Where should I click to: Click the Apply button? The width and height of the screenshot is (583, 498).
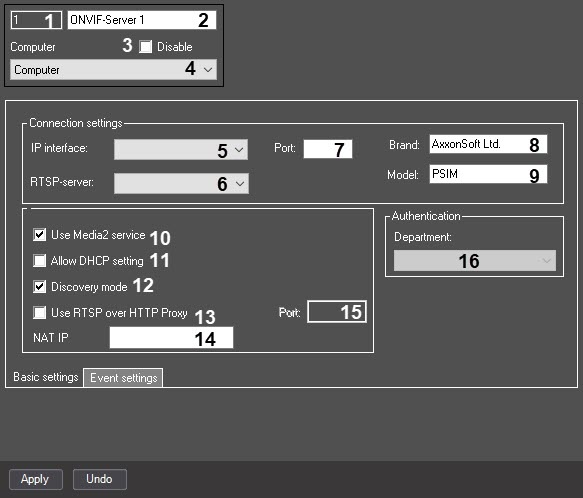36,479
